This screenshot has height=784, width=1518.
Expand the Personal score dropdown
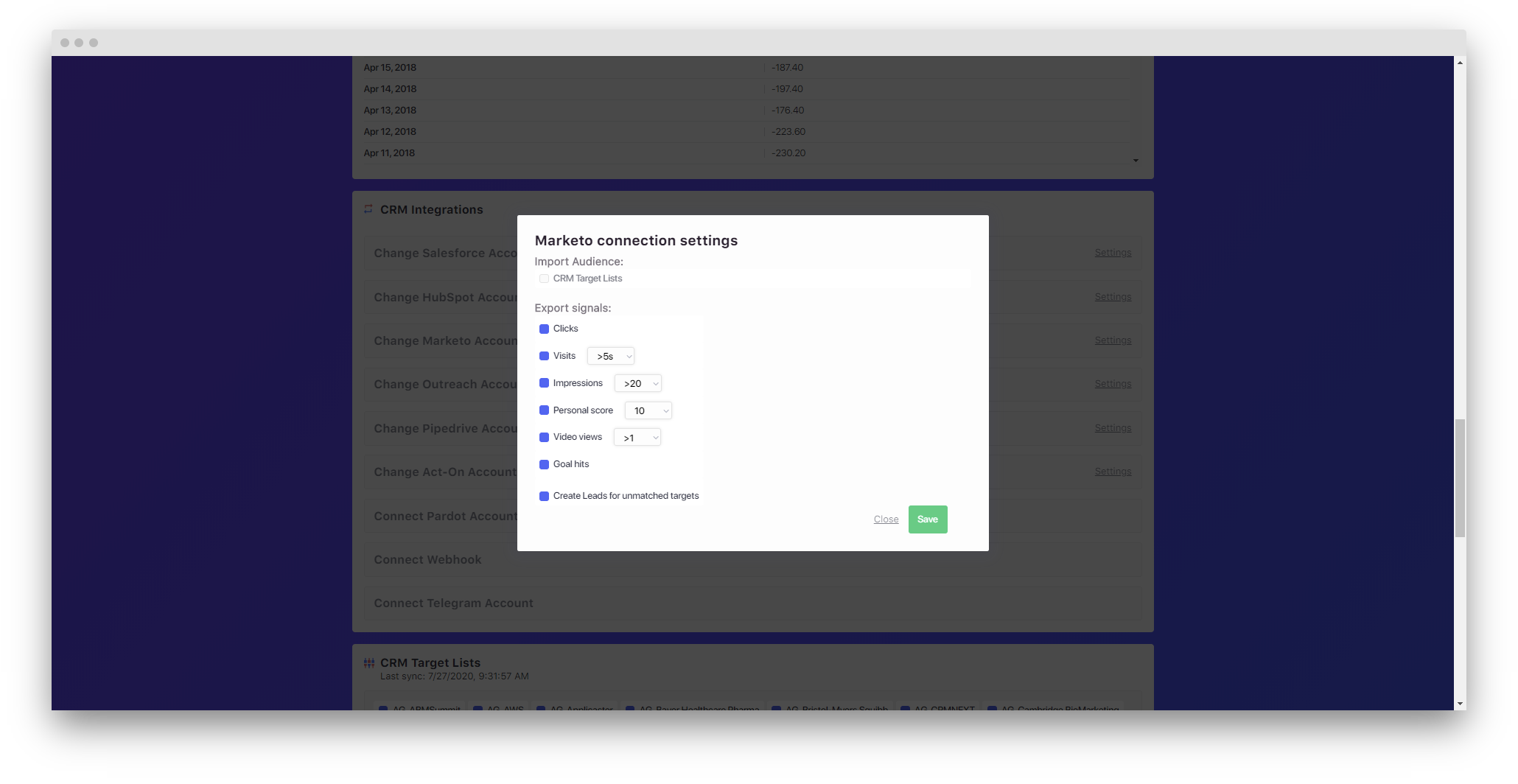648,410
